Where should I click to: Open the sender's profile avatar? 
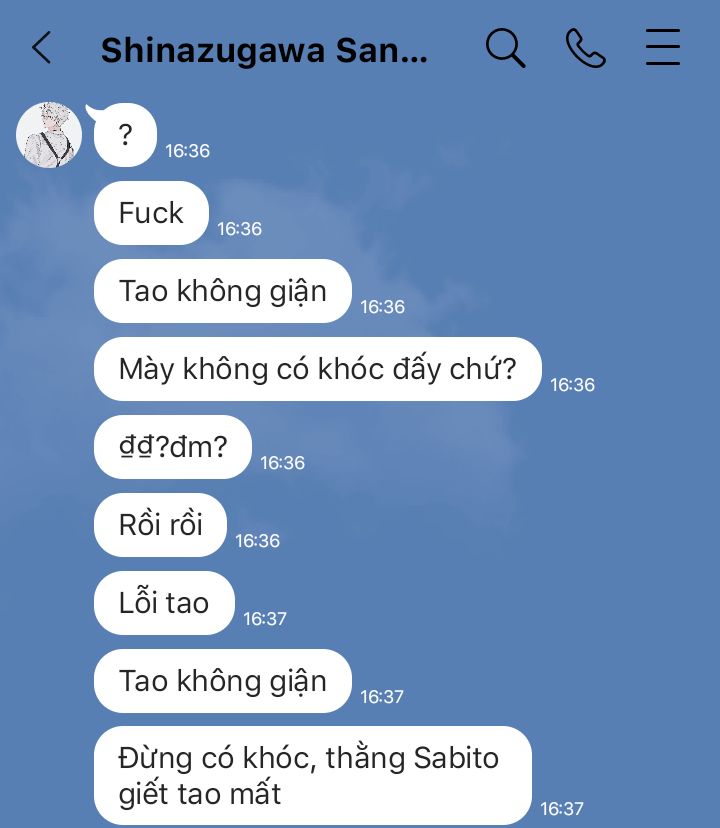pos(49,135)
